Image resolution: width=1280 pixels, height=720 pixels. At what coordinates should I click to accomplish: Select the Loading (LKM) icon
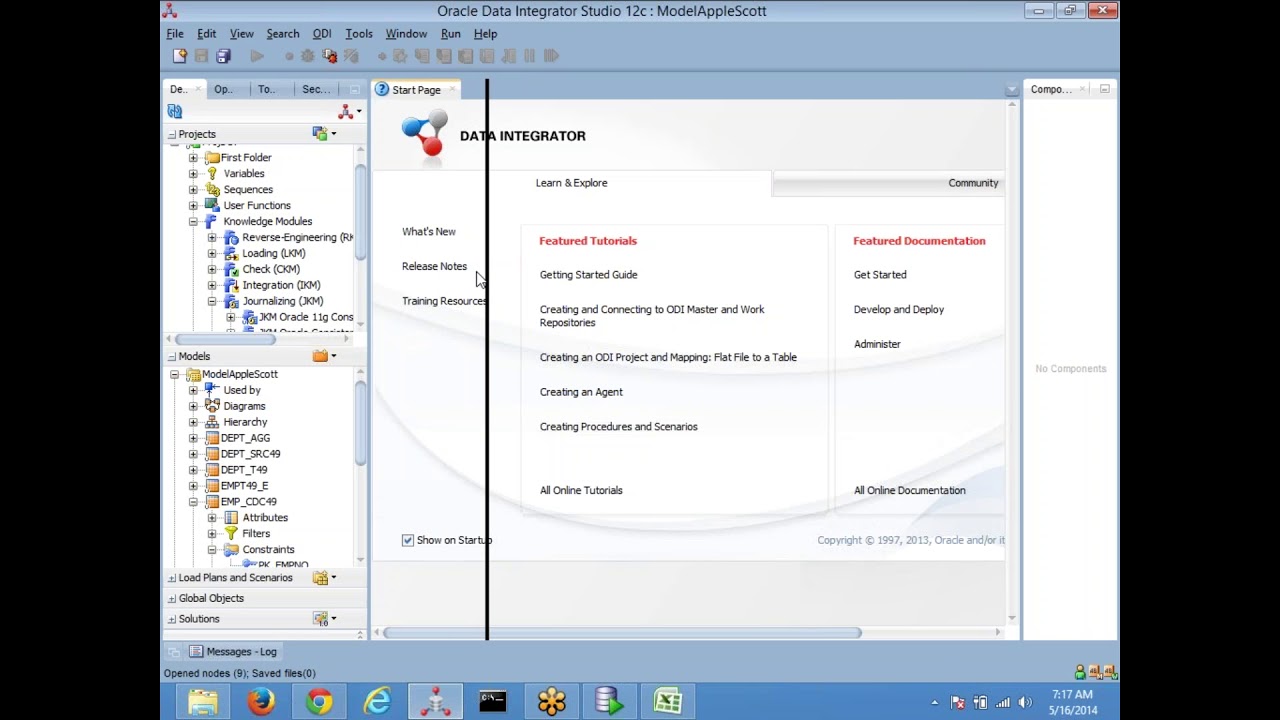(231, 254)
